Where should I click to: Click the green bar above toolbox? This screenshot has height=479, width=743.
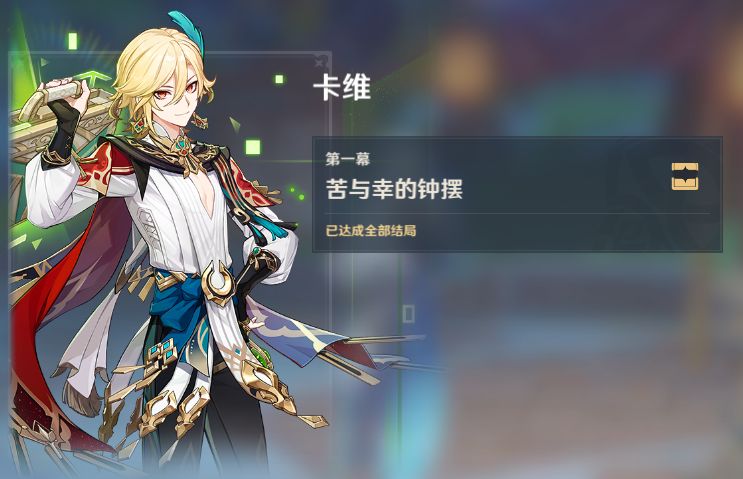tap(72, 41)
